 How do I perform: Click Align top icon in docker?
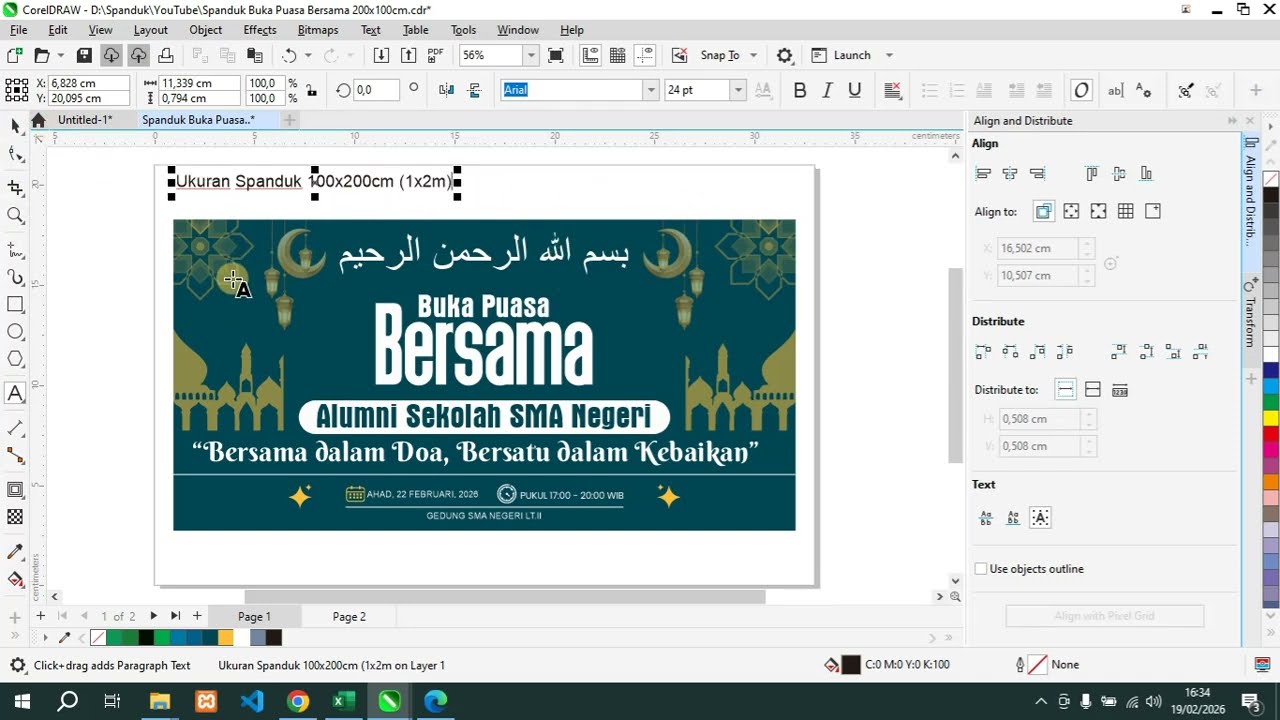click(1092, 174)
